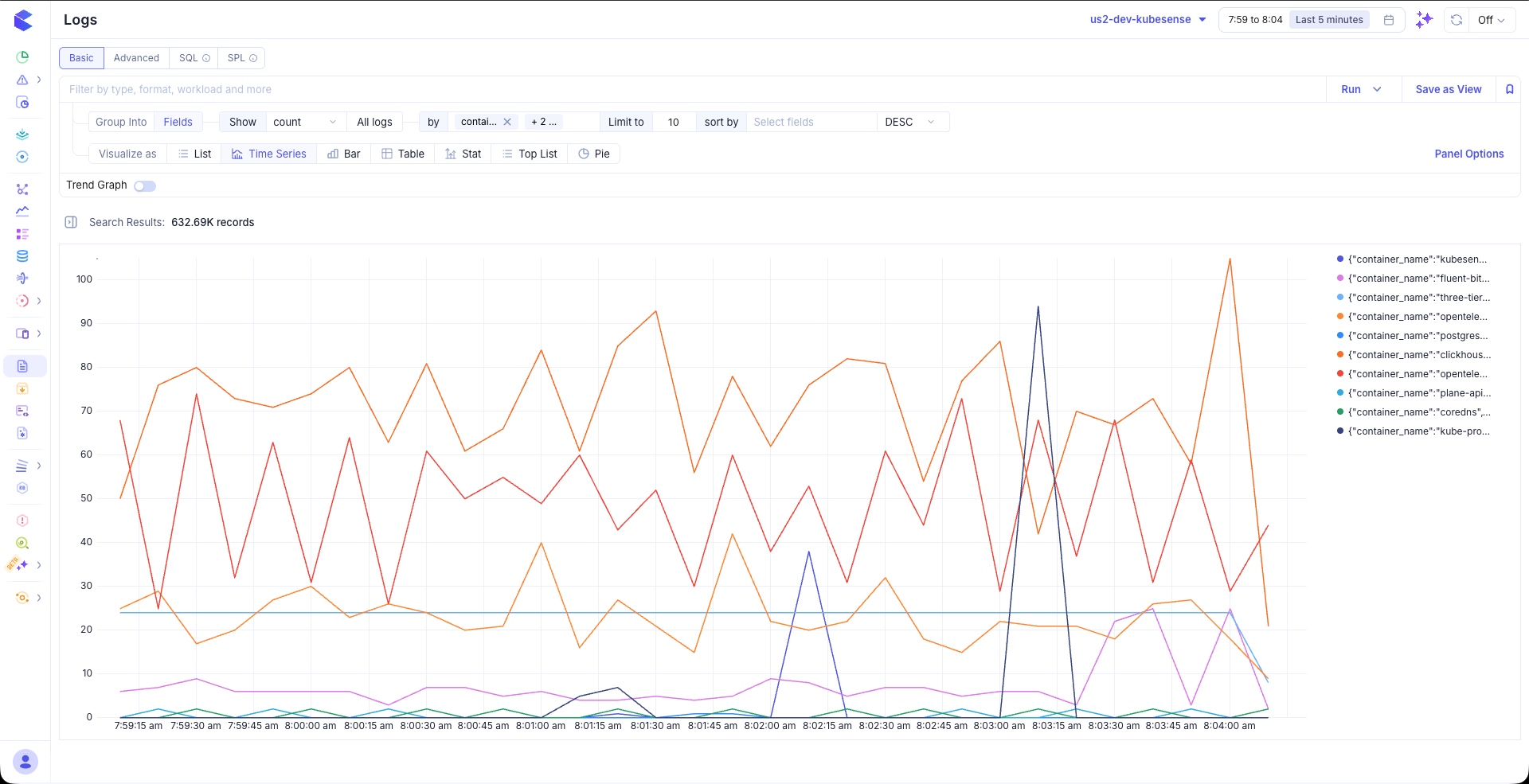1529x784 pixels.
Task: Expand the chevron beside the beta sparkles icon
Action: coord(39,565)
